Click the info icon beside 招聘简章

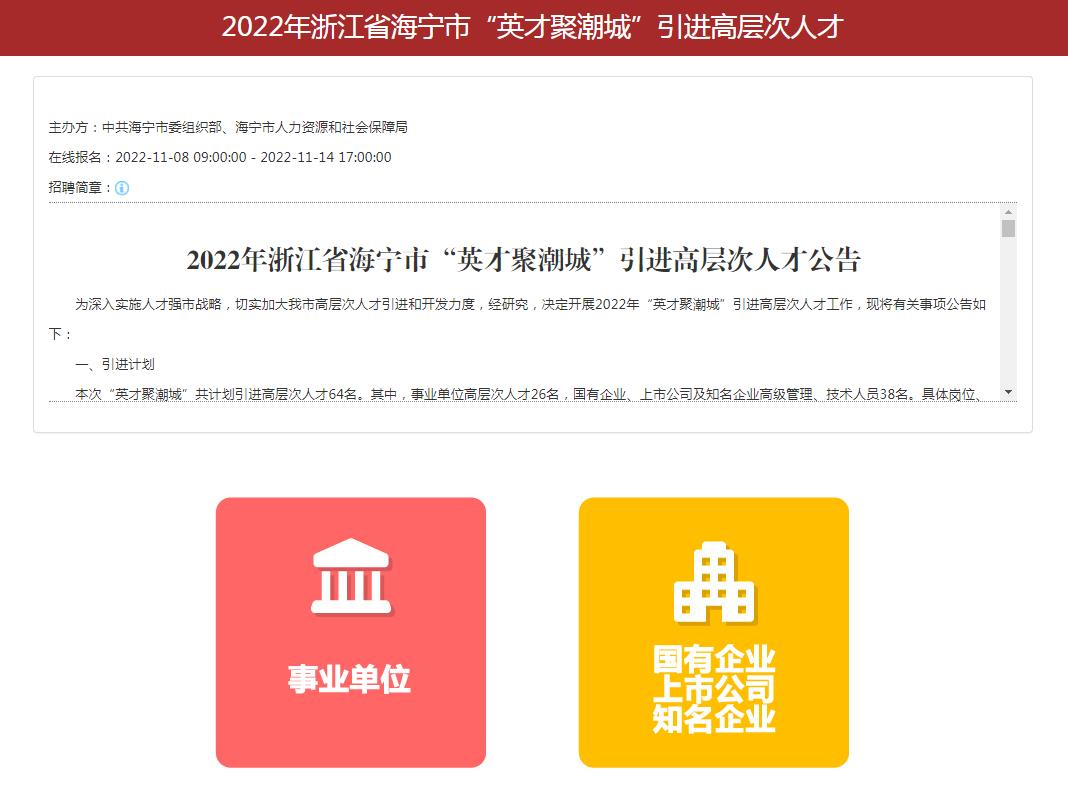(122, 188)
